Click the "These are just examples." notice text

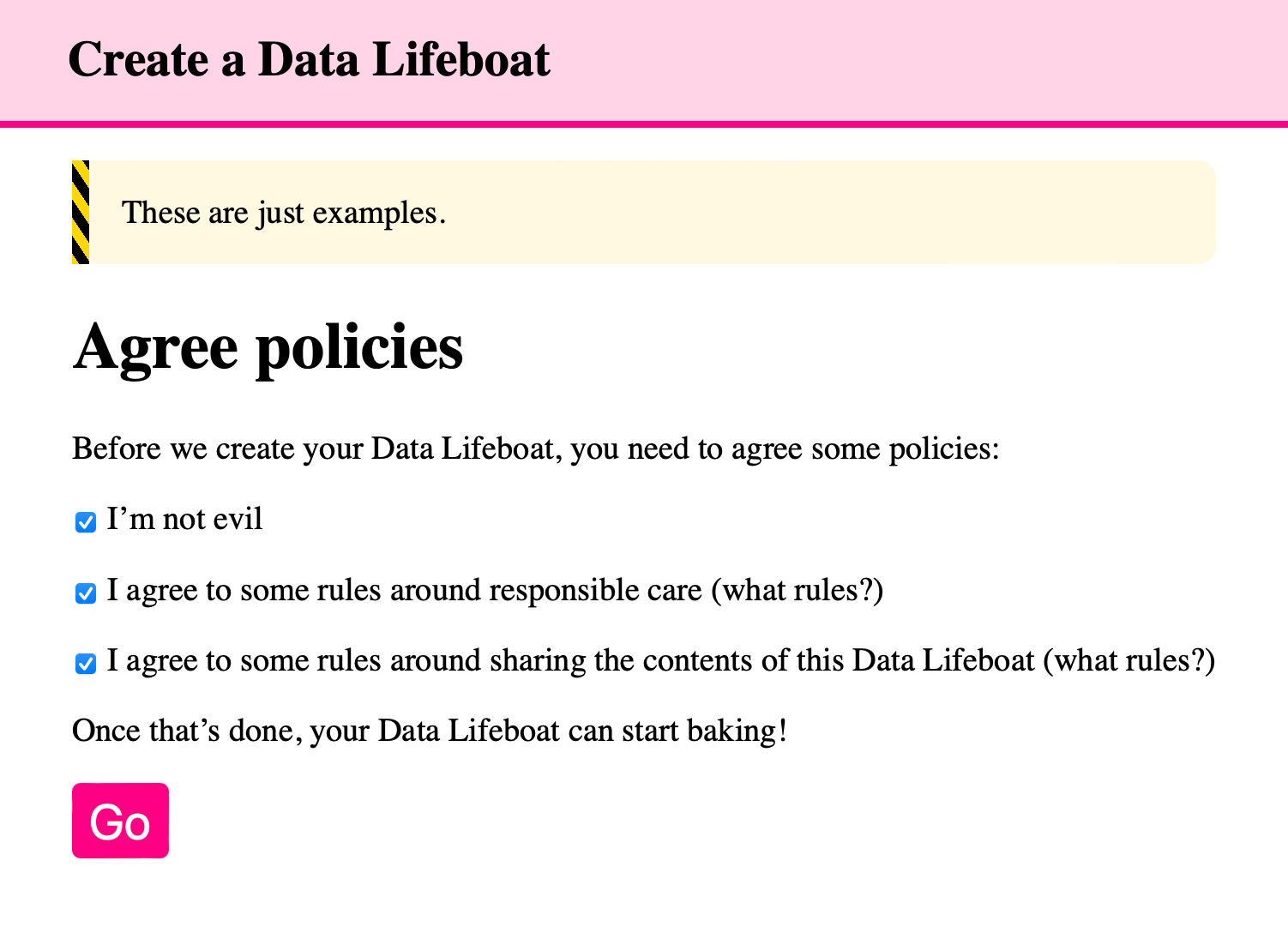284,213
